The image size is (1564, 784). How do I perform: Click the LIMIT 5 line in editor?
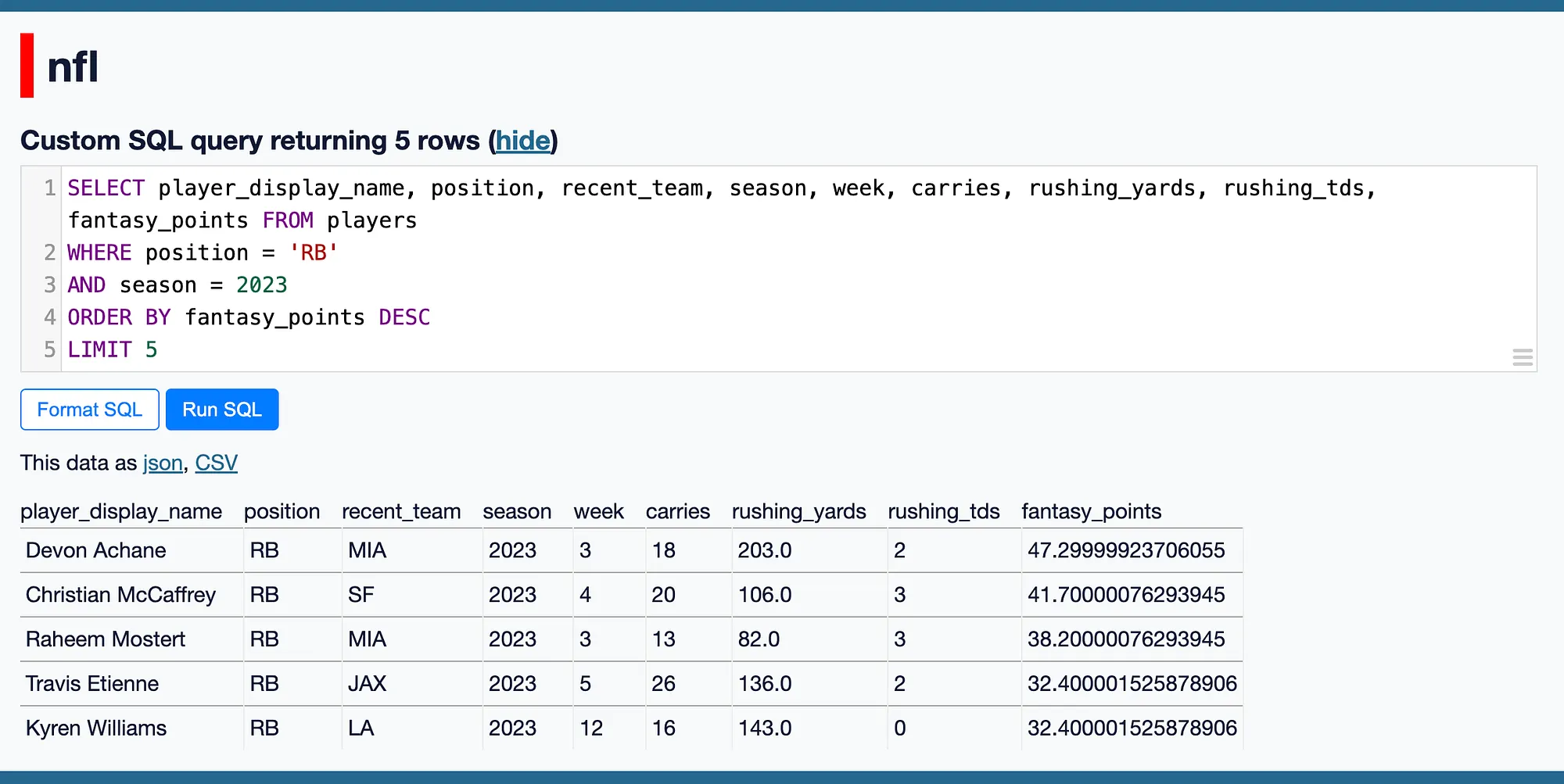pyautogui.click(x=113, y=349)
